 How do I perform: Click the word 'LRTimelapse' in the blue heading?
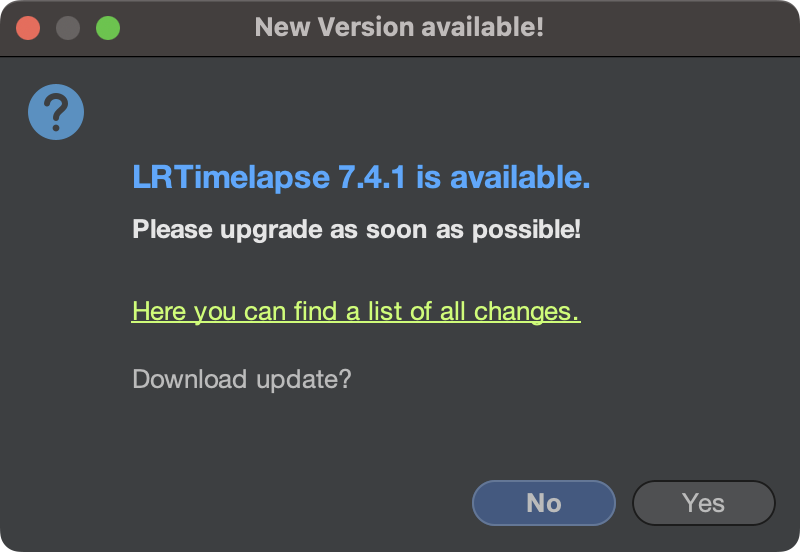pos(231,177)
